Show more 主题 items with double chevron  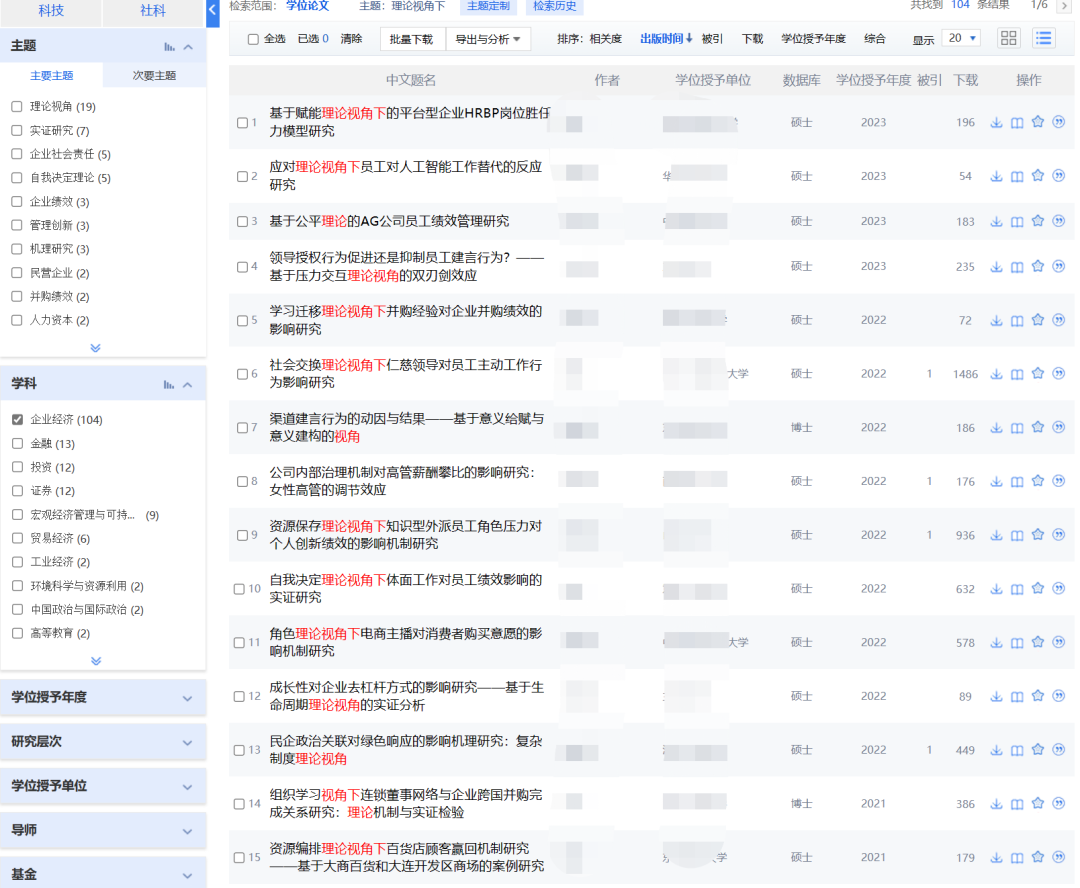click(x=96, y=348)
